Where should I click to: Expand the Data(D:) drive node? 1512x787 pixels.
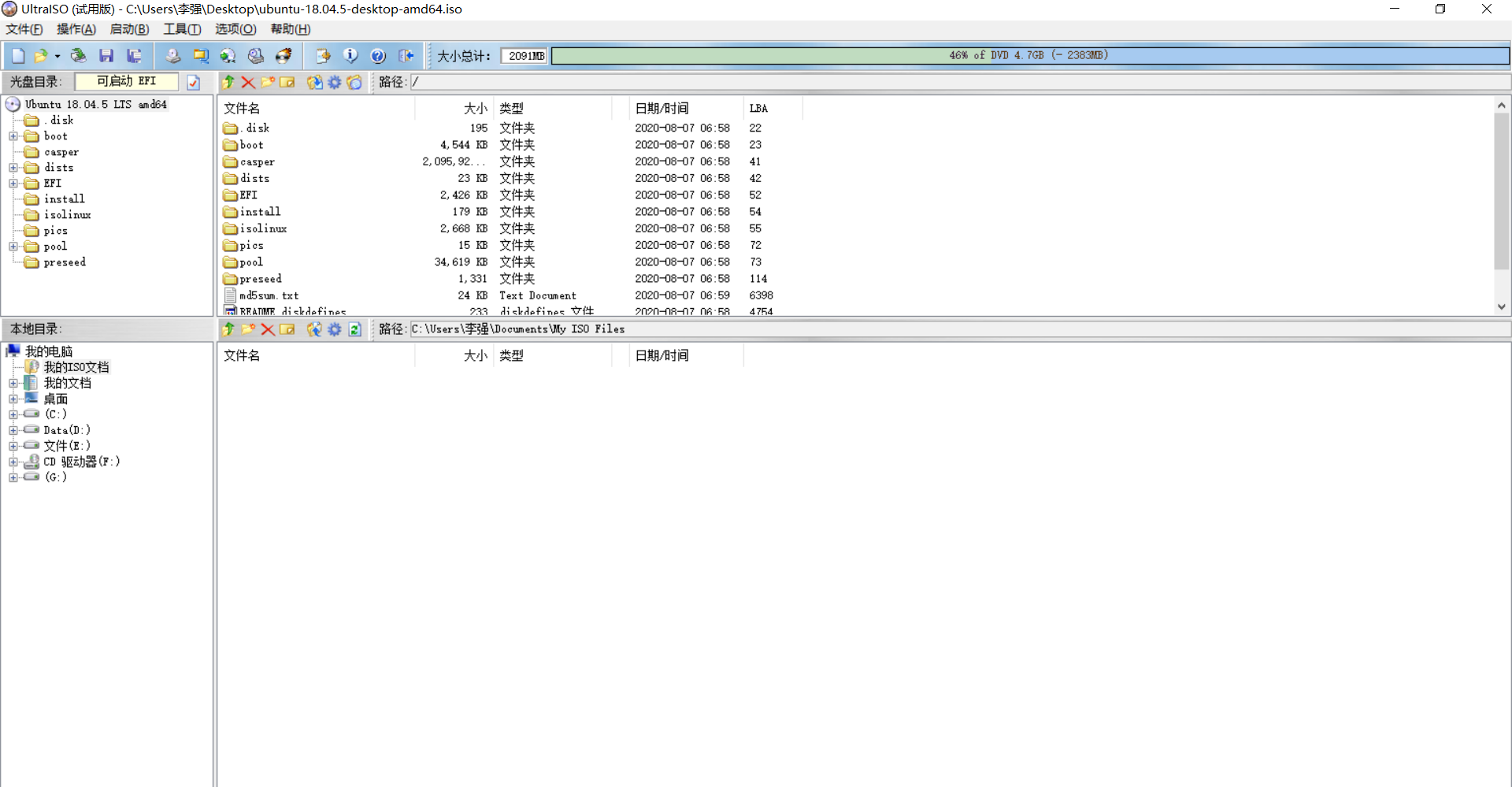(13, 430)
